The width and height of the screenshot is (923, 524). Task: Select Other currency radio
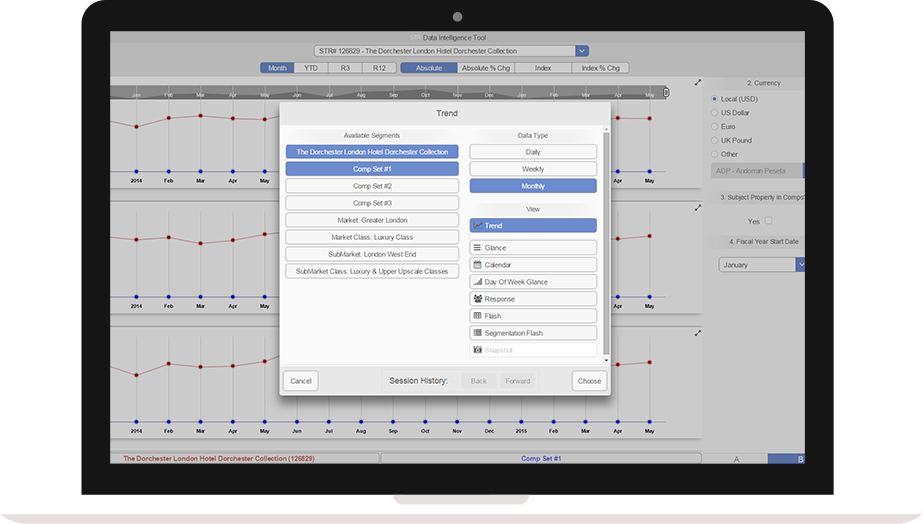point(714,154)
